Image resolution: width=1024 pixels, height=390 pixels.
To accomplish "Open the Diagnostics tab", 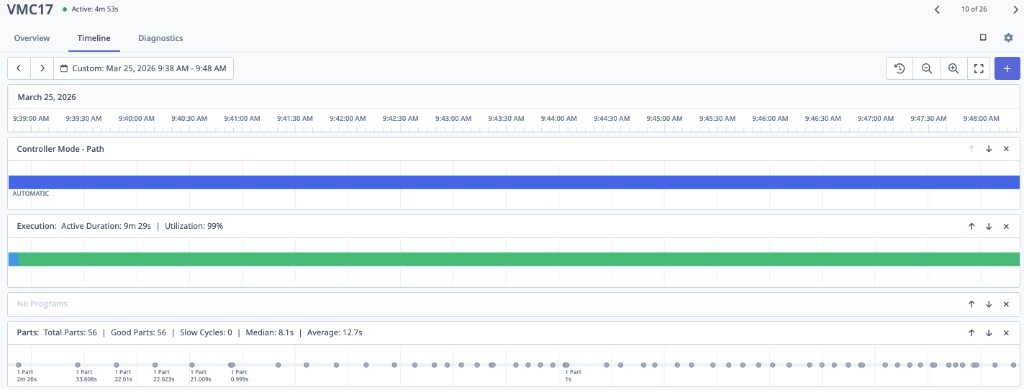I will pos(161,38).
